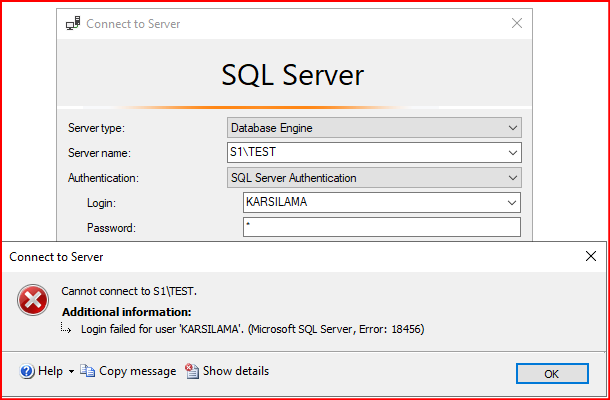Open the Help dropdown arrow
The height and width of the screenshot is (400, 610).
pyautogui.click(x=71, y=372)
